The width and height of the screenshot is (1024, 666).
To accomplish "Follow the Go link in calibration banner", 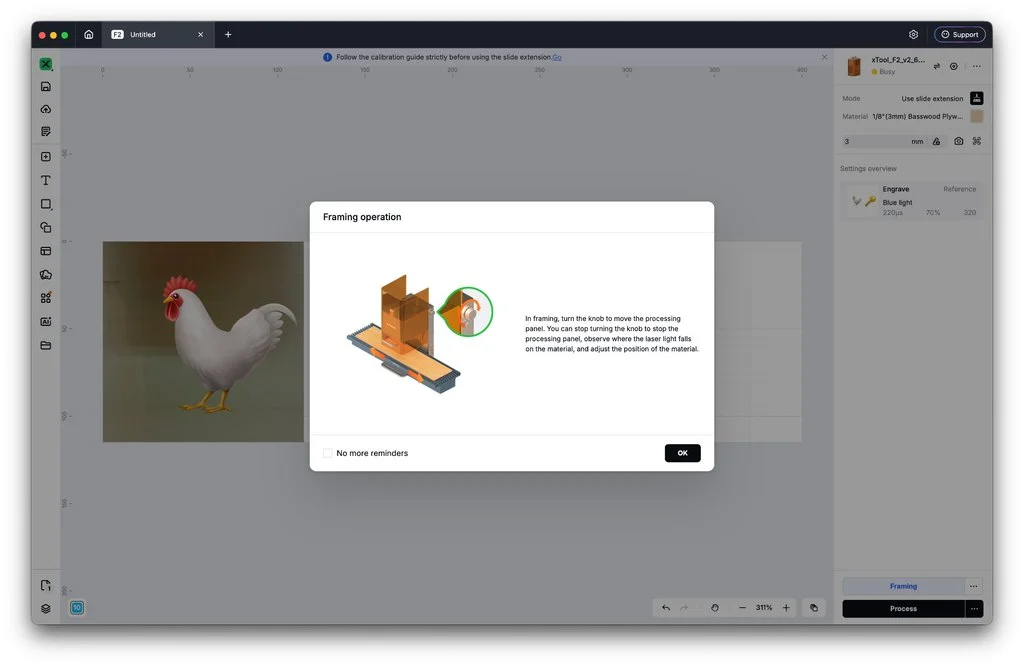I will point(556,57).
